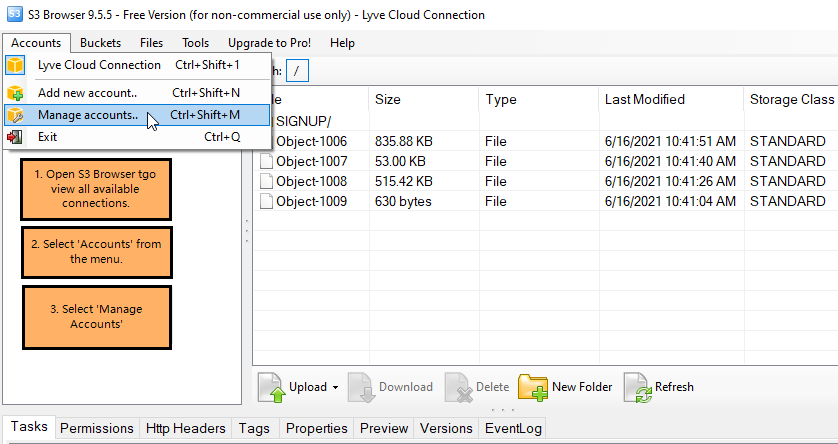838x444 pixels.
Task: Switch to the Http Headers tab
Action: tap(186, 428)
